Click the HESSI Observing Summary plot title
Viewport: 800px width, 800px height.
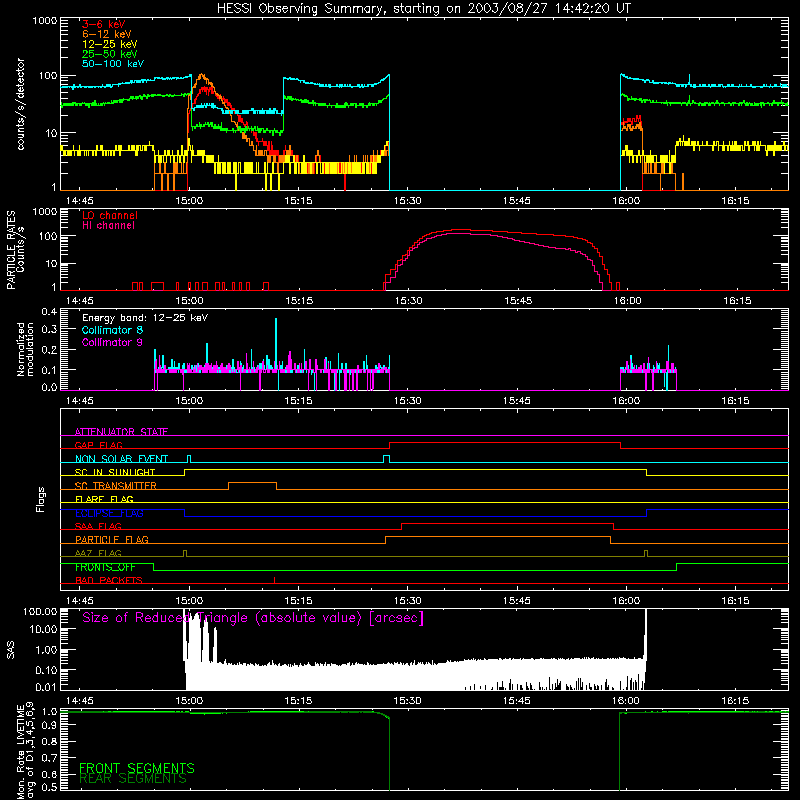point(424,9)
